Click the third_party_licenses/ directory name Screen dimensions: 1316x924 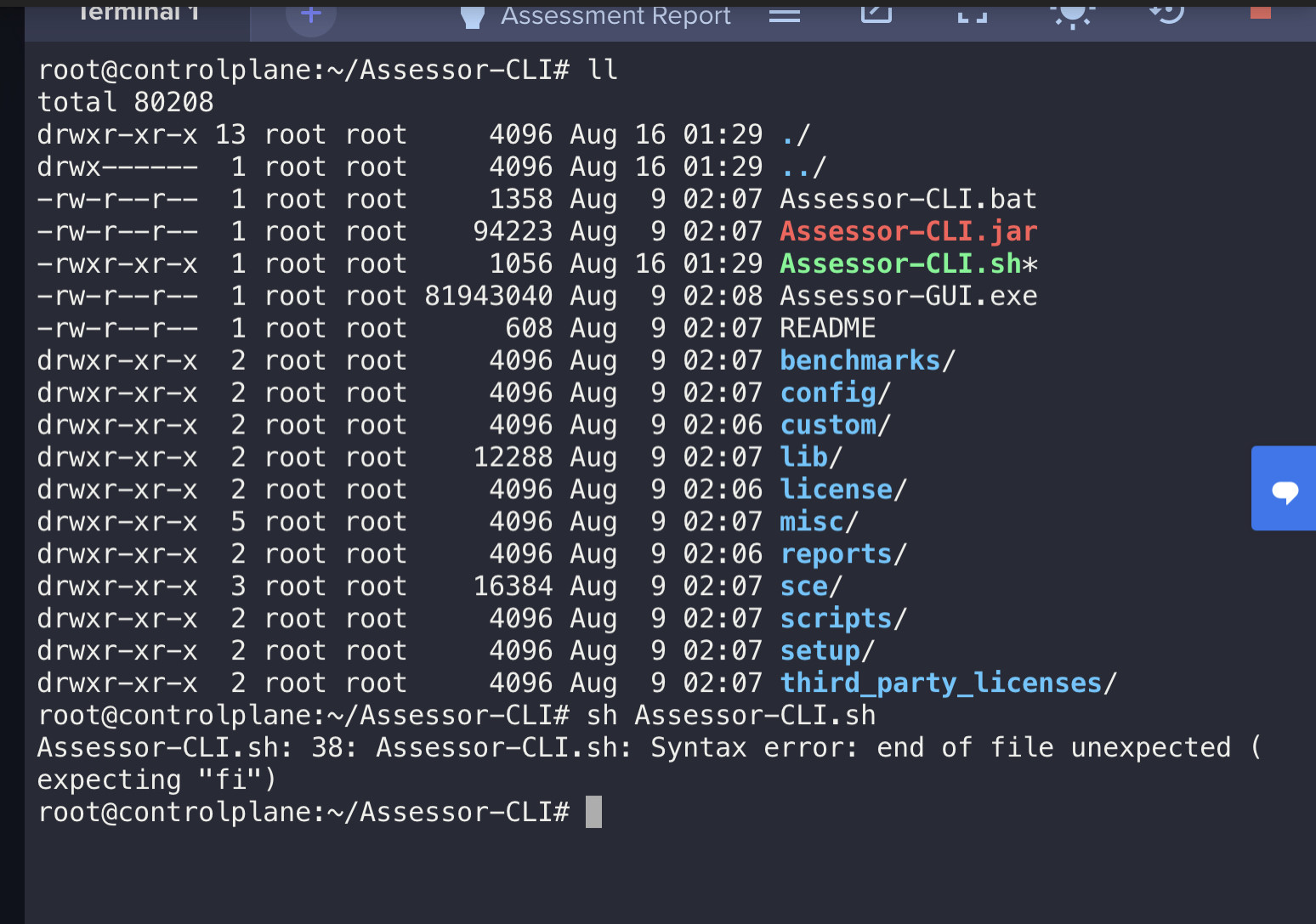(x=942, y=682)
